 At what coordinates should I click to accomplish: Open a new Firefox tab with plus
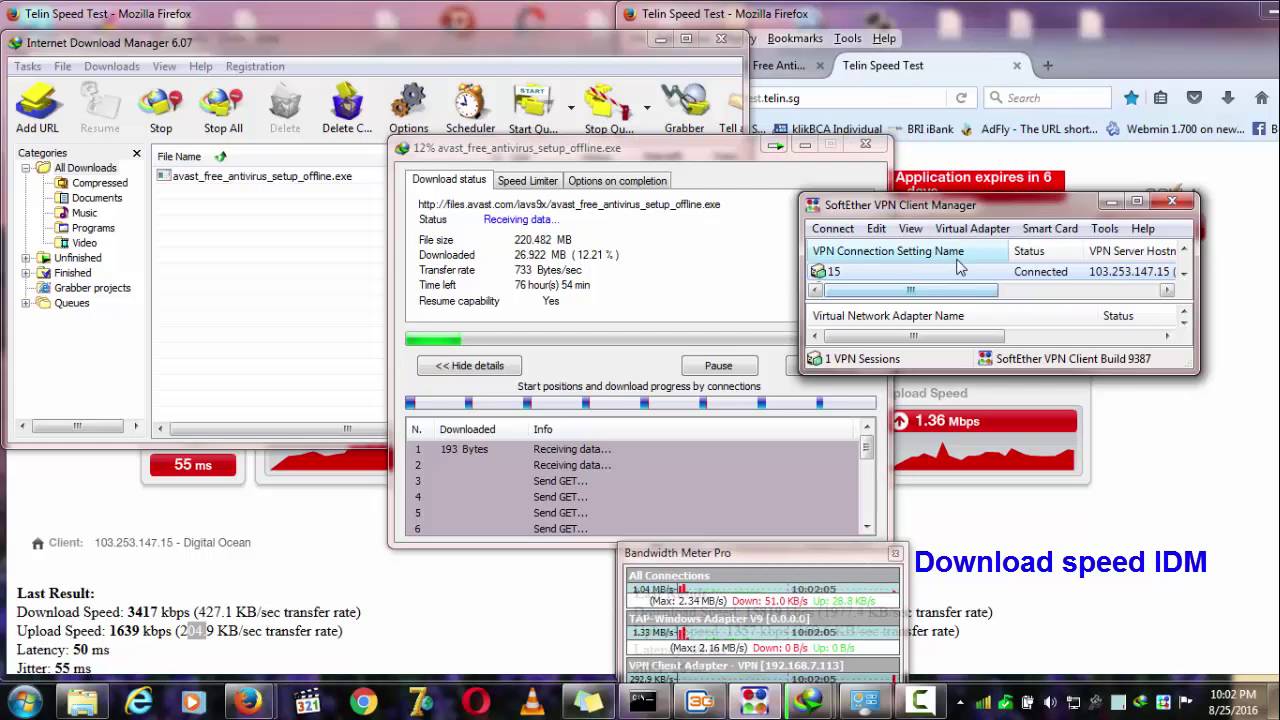[1048, 66]
